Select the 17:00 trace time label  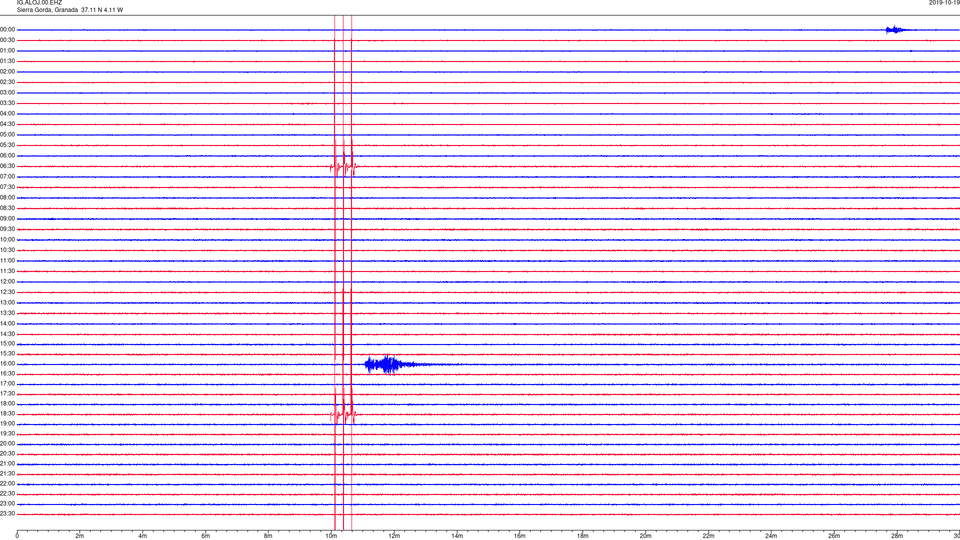(x=8, y=384)
